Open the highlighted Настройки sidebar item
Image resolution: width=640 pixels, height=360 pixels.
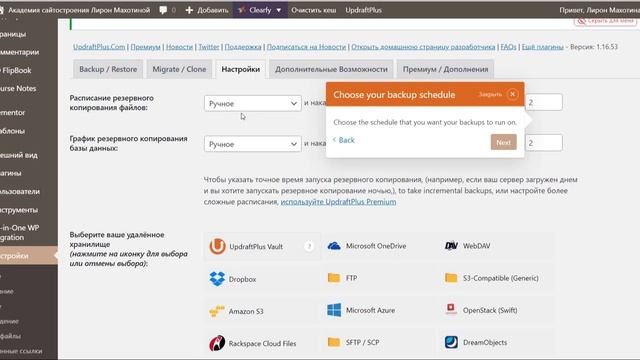(x=28, y=256)
